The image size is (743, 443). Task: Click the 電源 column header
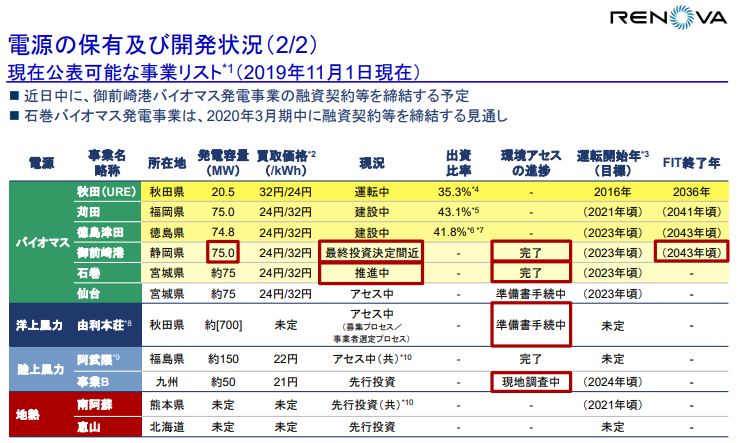pos(41,163)
